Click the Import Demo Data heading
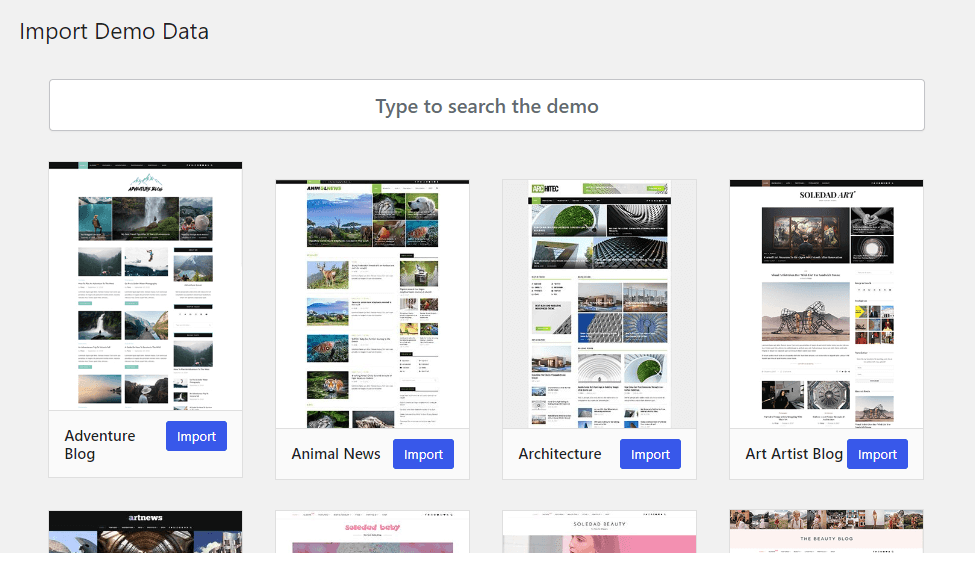 [114, 31]
